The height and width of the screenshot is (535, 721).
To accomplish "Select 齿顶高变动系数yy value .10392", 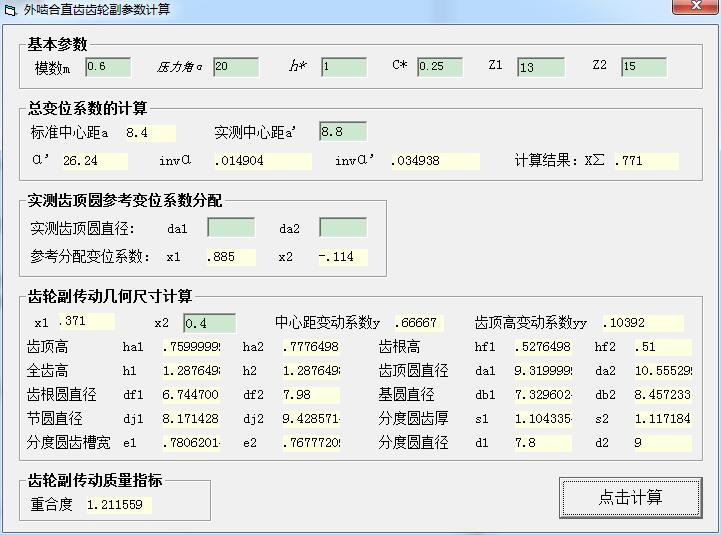I will (x=643, y=323).
